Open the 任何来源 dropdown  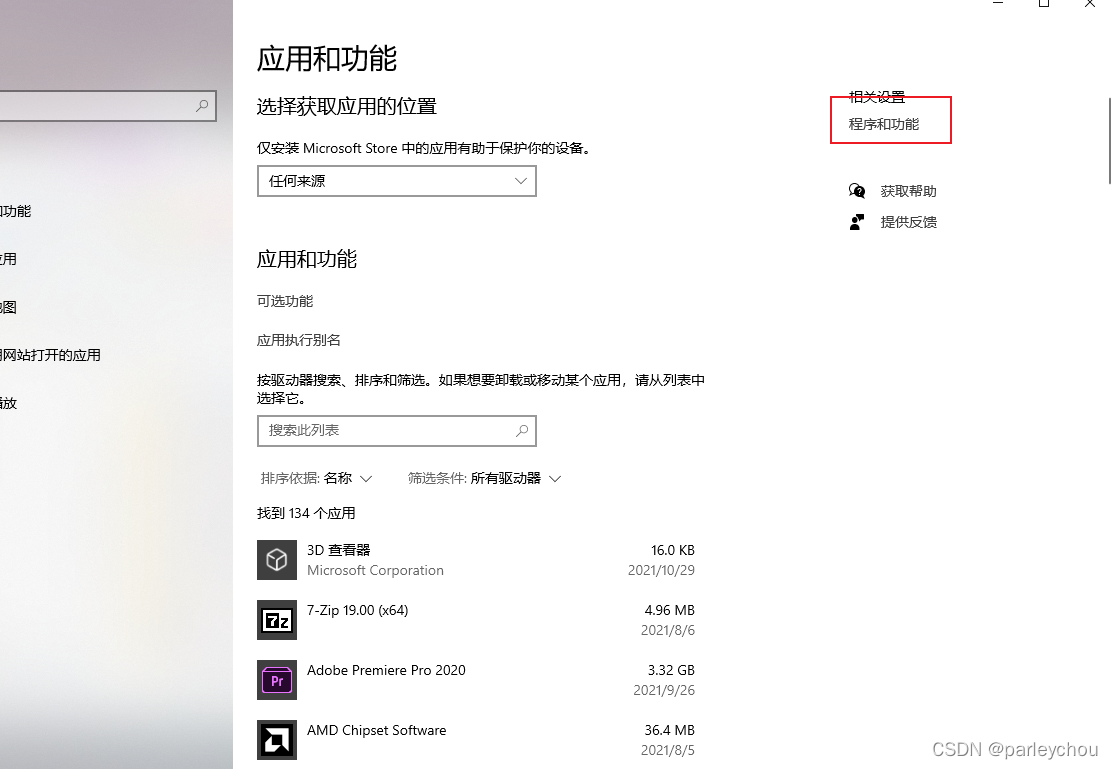[x=397, y=181]
